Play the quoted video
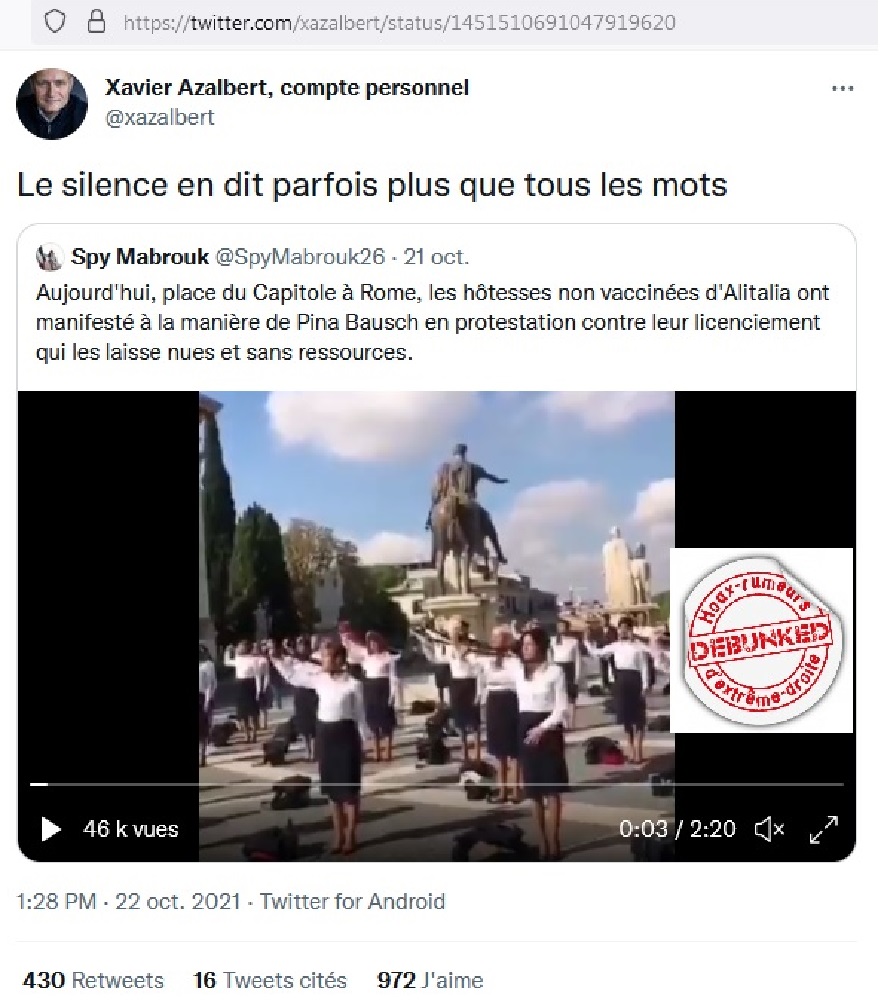The image size is (884, 1000). tap(50, 829)
